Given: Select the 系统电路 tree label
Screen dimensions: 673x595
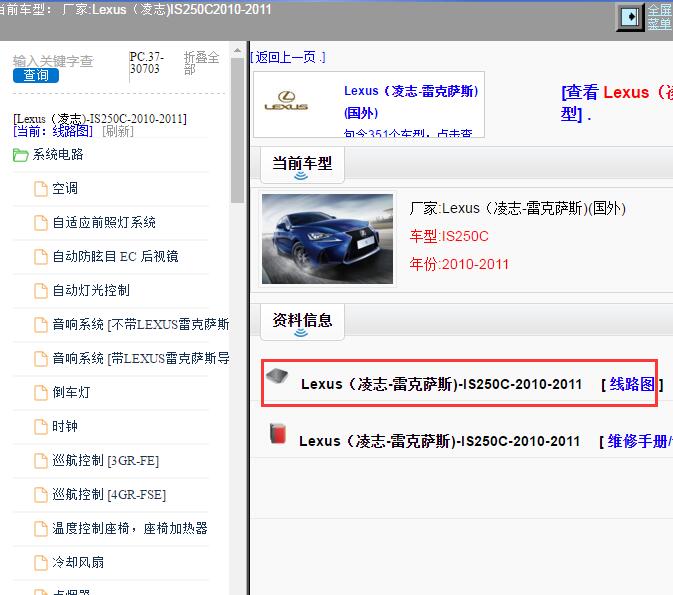Looking at the screenshot, I should coord(58,155).
